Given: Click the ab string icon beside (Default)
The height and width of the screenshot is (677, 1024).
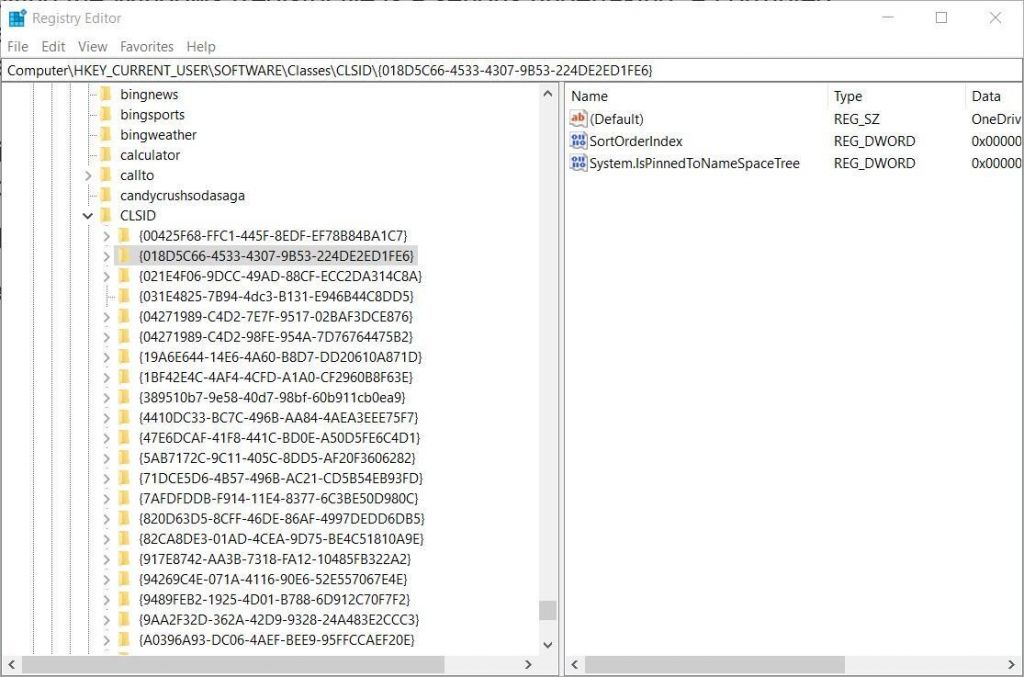Looking at the screenshot, I should point(578,118).
